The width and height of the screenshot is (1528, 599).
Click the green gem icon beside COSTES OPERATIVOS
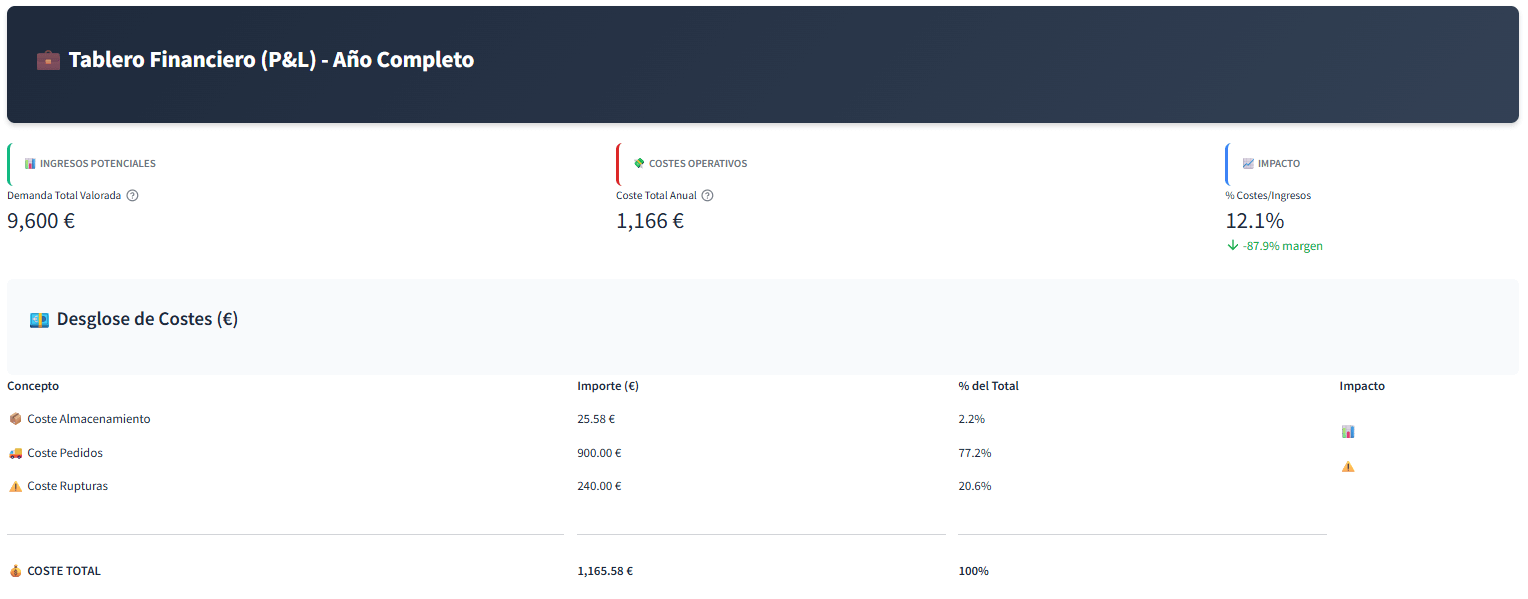coord(638,163)
